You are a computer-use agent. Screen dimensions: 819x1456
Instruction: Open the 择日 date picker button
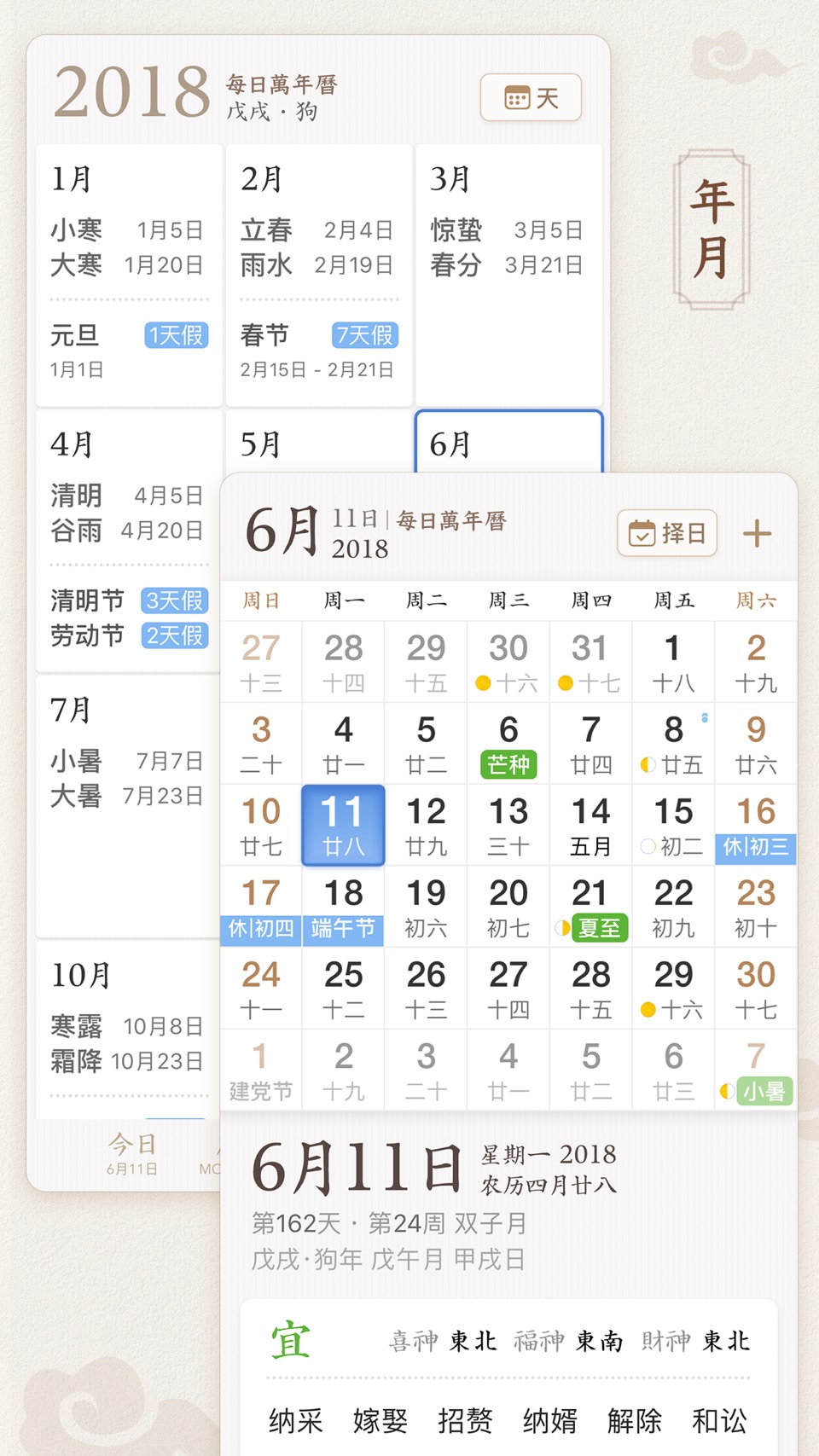(667, 533)
